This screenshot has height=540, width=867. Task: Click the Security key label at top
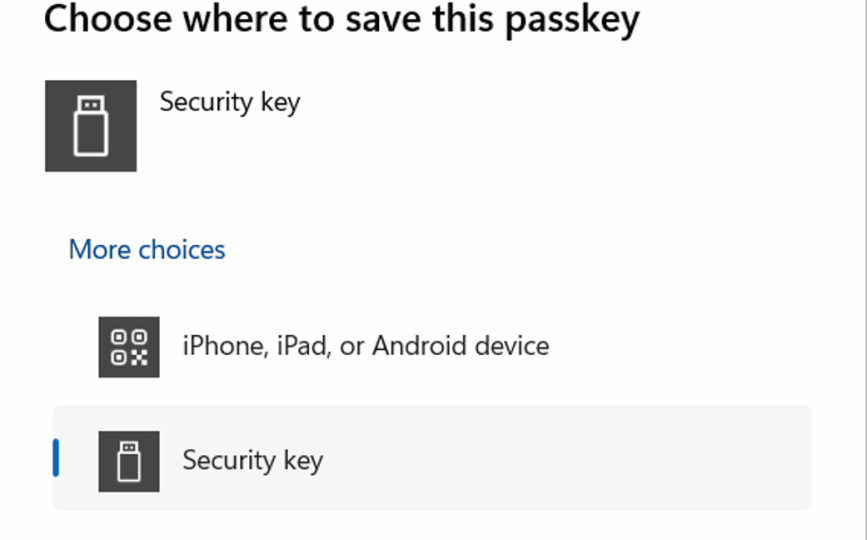(x=230, y=102)
